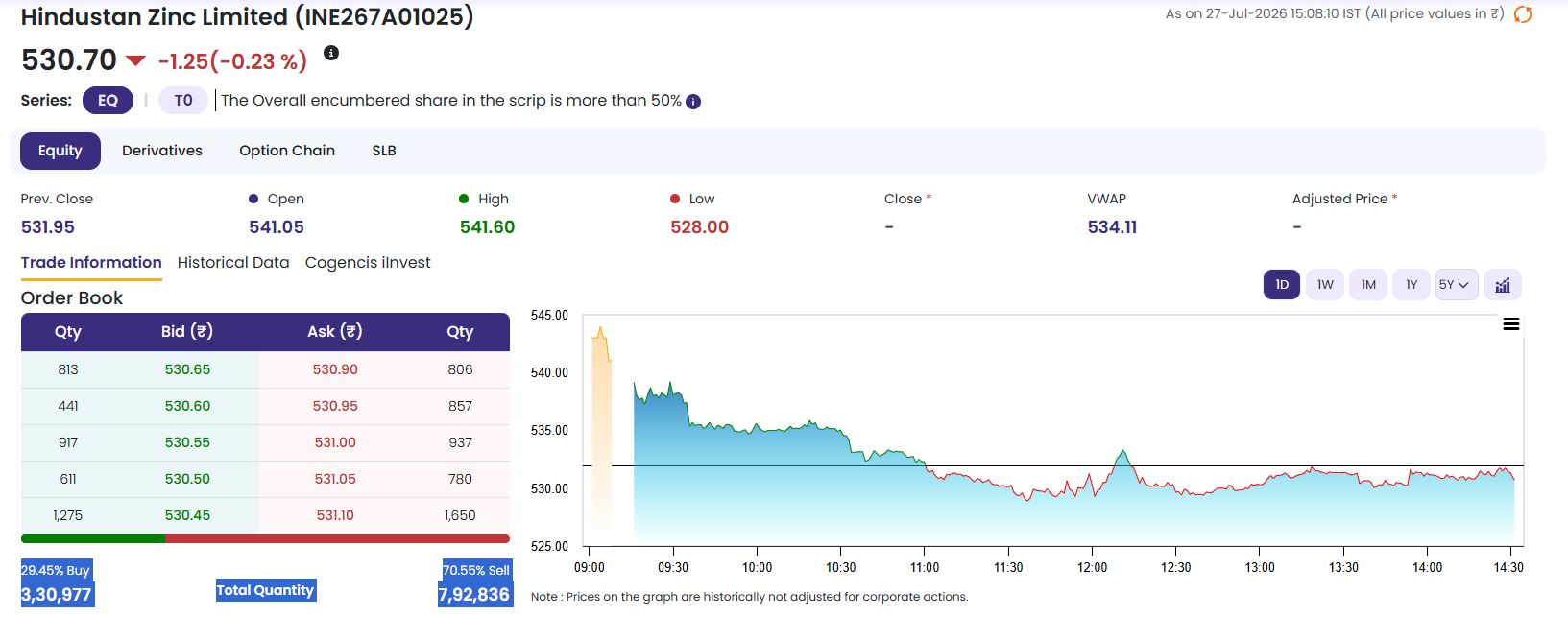Open price change info icon

[x=331, y=53]
